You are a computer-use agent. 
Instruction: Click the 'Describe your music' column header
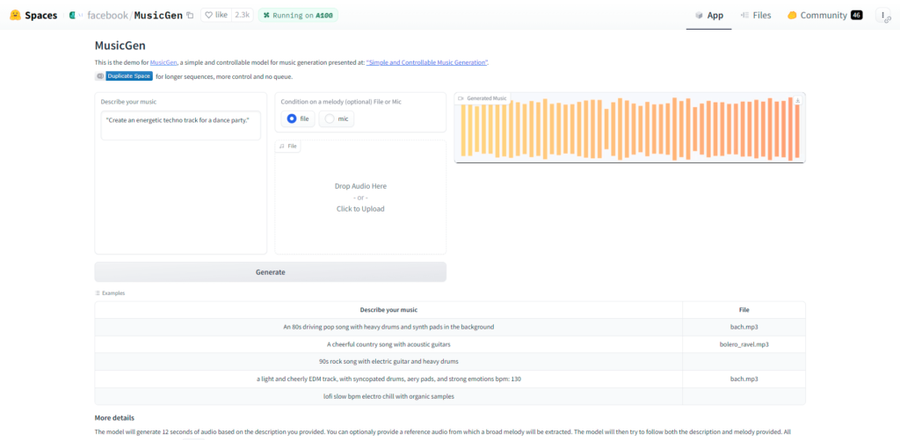[x=389, y=310]
